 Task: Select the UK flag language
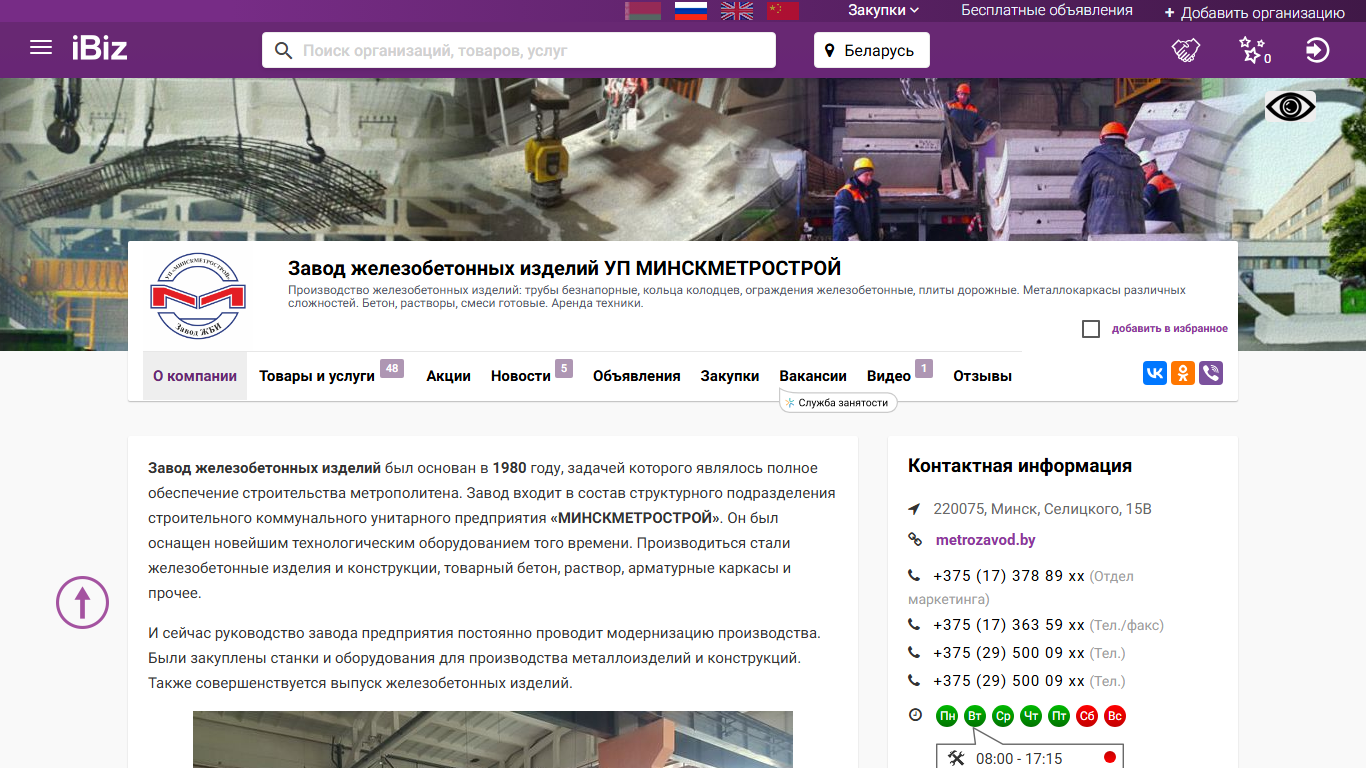(737, 10)
